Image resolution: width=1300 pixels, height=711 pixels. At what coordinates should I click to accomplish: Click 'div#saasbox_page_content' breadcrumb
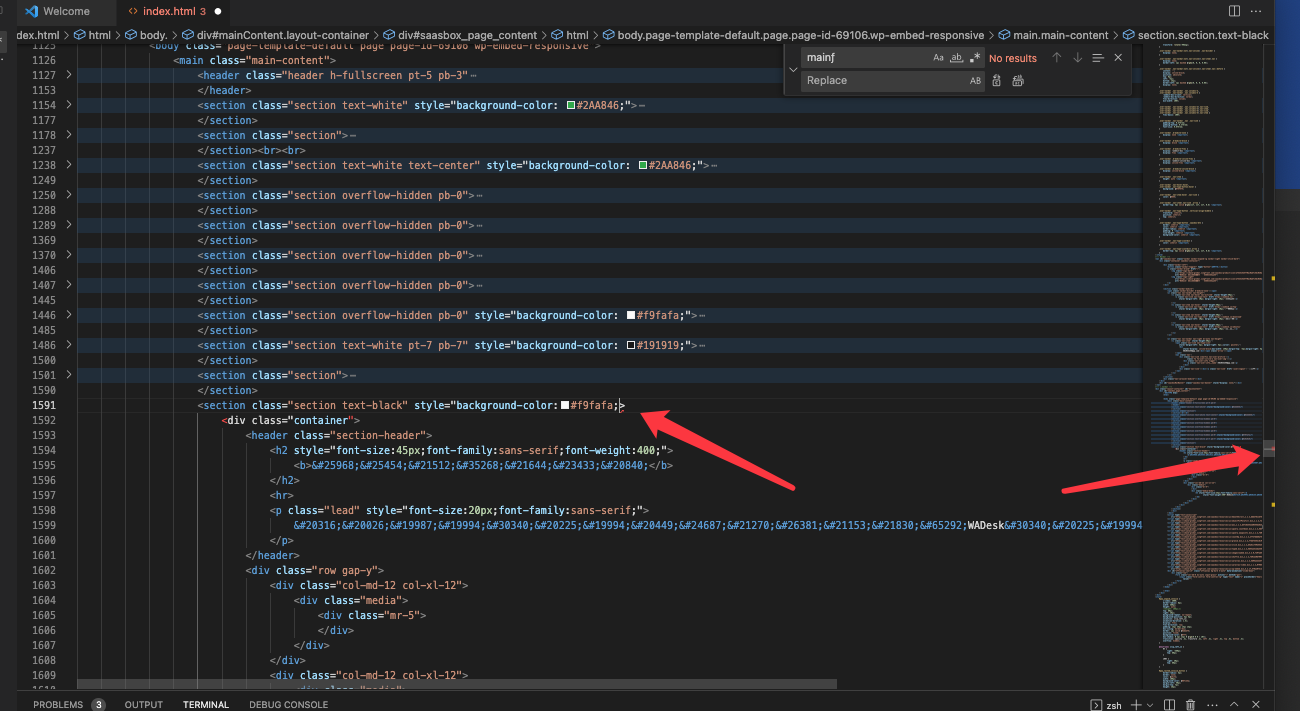pyautogui.click(x=460, y=35)
